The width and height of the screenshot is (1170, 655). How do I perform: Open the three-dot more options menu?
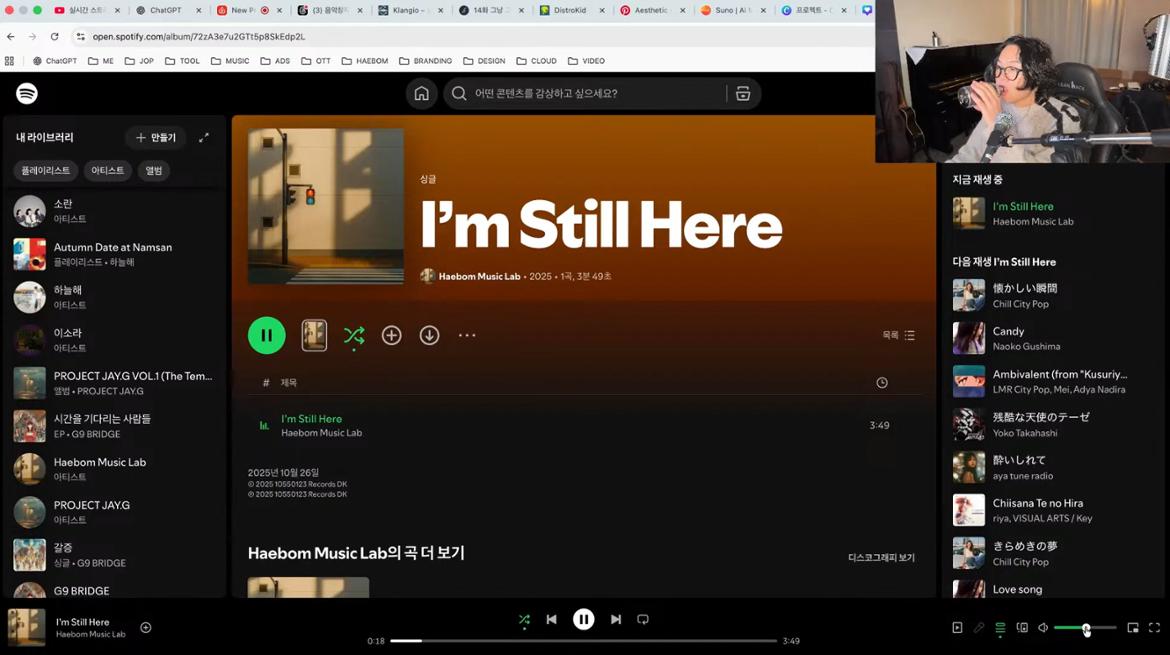pos(467,336)
